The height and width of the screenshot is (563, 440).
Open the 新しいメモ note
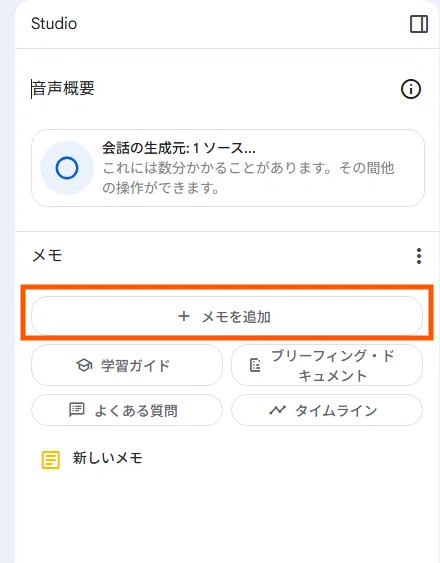(x=107, y=458)
